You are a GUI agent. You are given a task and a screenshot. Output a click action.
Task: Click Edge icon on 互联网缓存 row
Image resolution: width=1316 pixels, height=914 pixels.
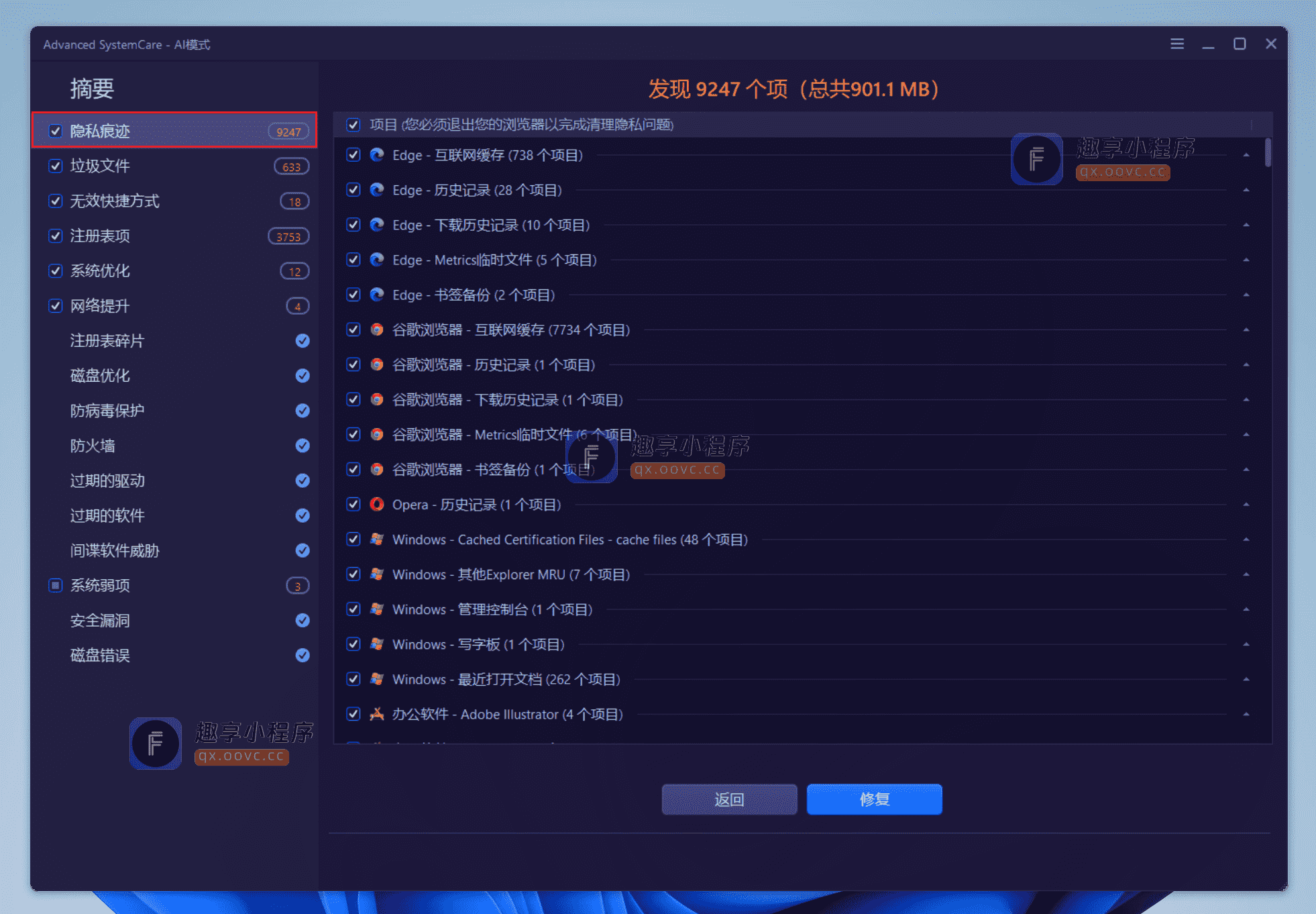coord(377,155)
